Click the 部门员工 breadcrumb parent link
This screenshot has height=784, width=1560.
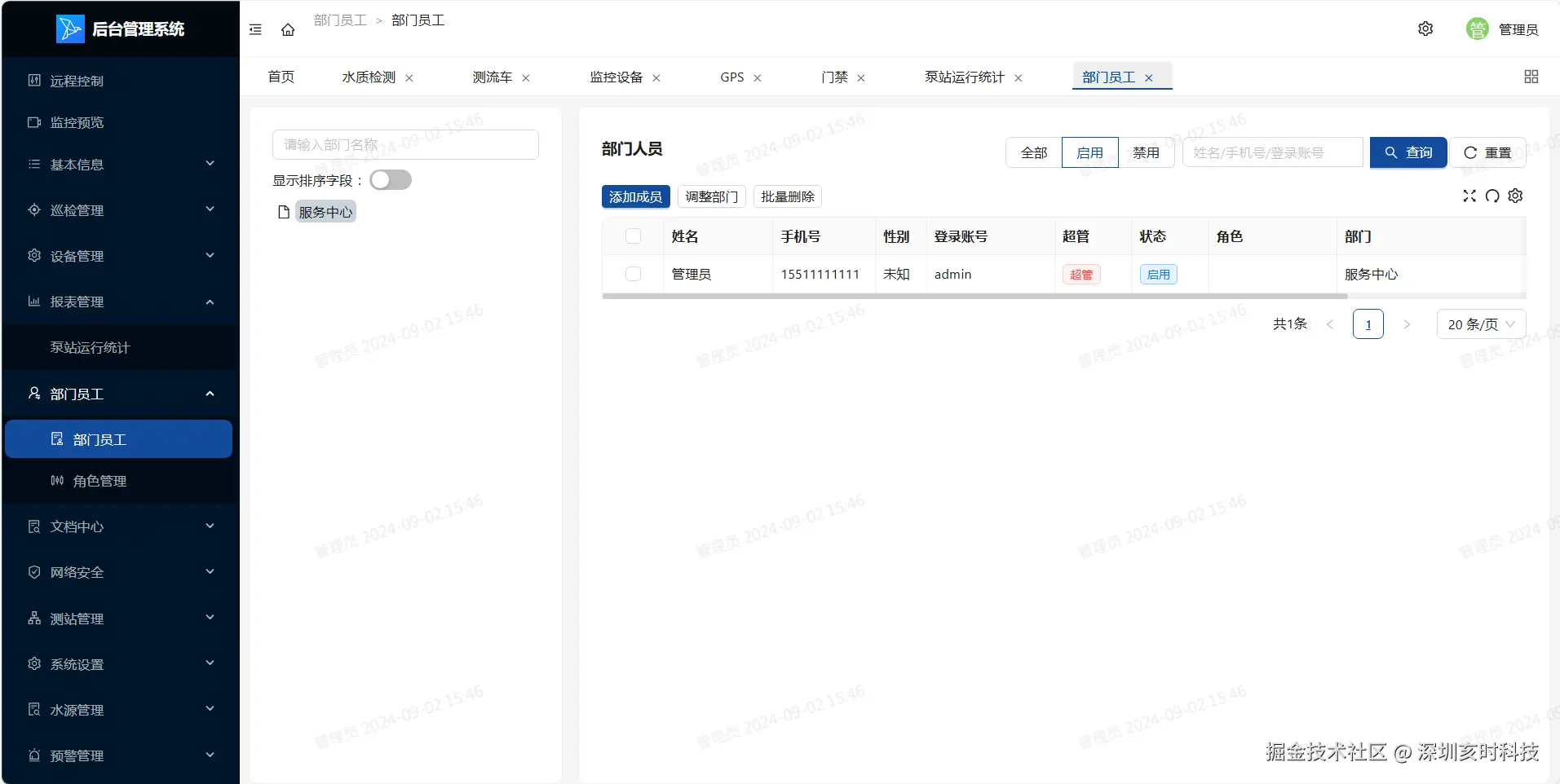pos(340,20)
